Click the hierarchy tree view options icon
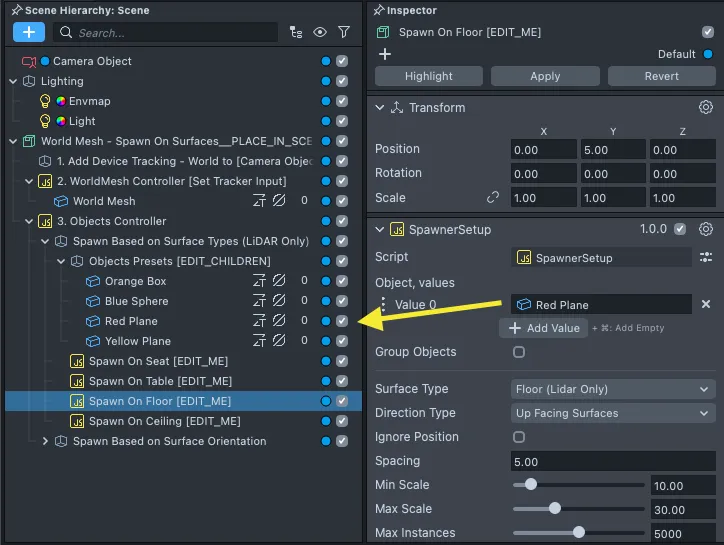This screenshot has width=724, height=545. coord(296,32)
